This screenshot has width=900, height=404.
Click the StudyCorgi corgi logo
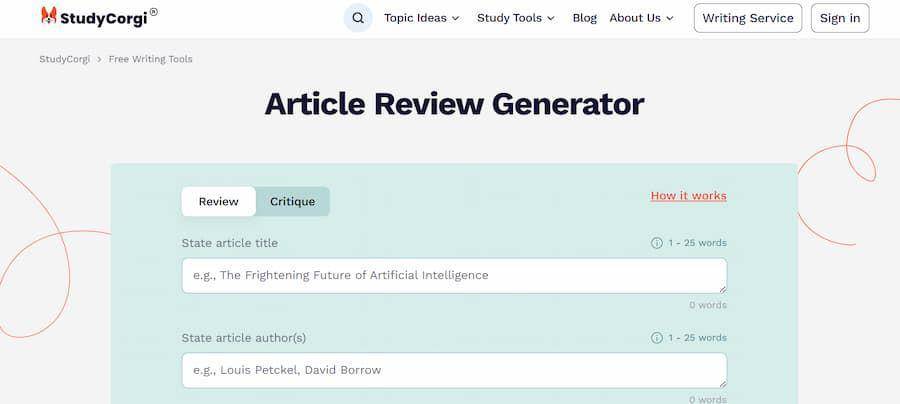click(x=49, y=16)
